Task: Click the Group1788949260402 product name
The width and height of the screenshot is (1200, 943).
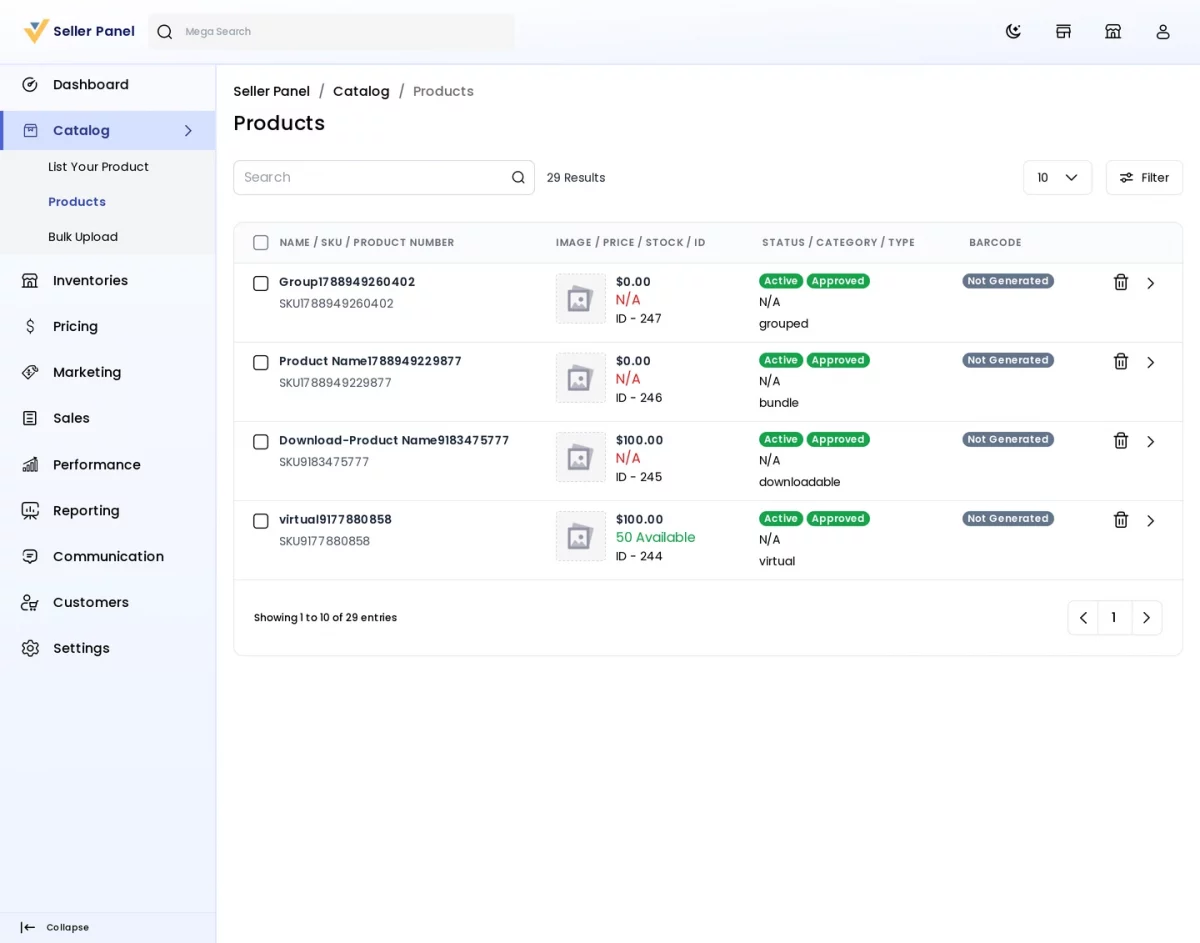Action: pos(347,282)
